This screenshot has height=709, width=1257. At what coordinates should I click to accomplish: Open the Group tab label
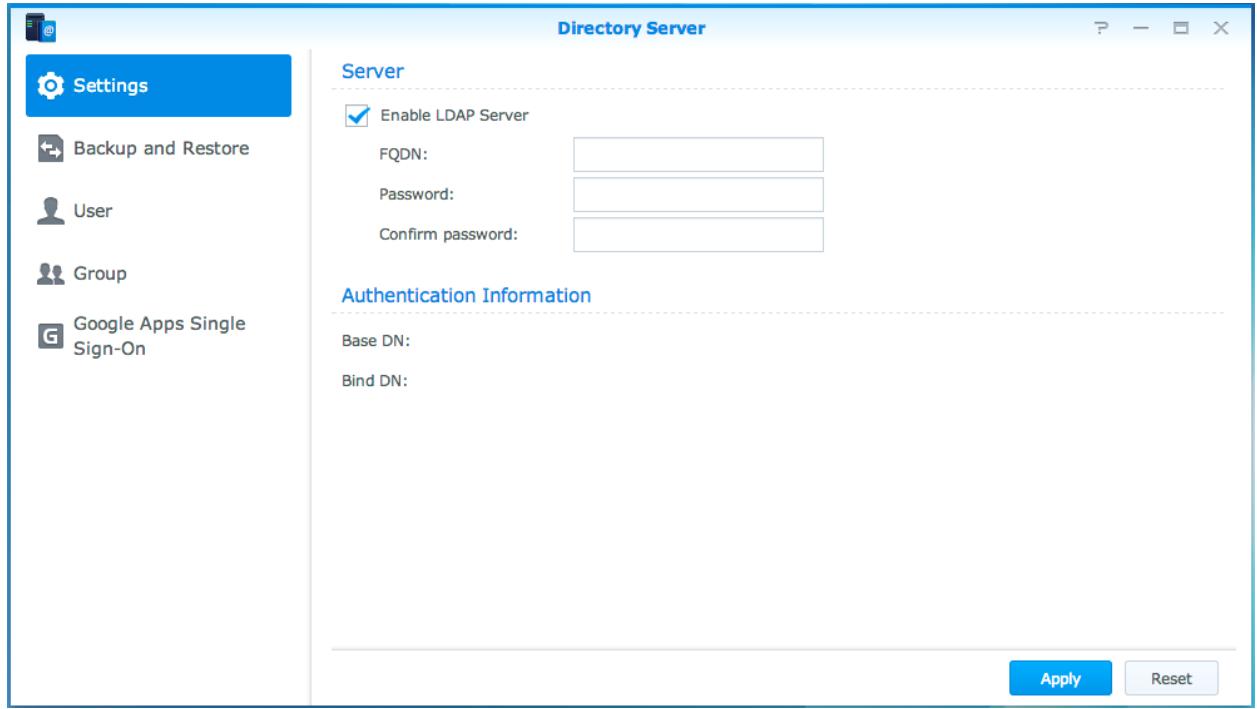pyautogui.click(x=99, y=273)
